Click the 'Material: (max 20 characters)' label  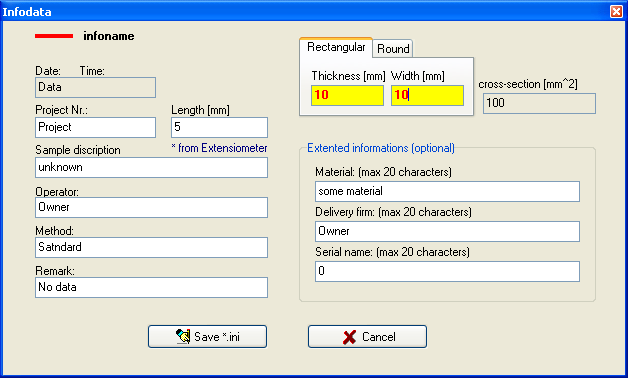pos(383,172)
